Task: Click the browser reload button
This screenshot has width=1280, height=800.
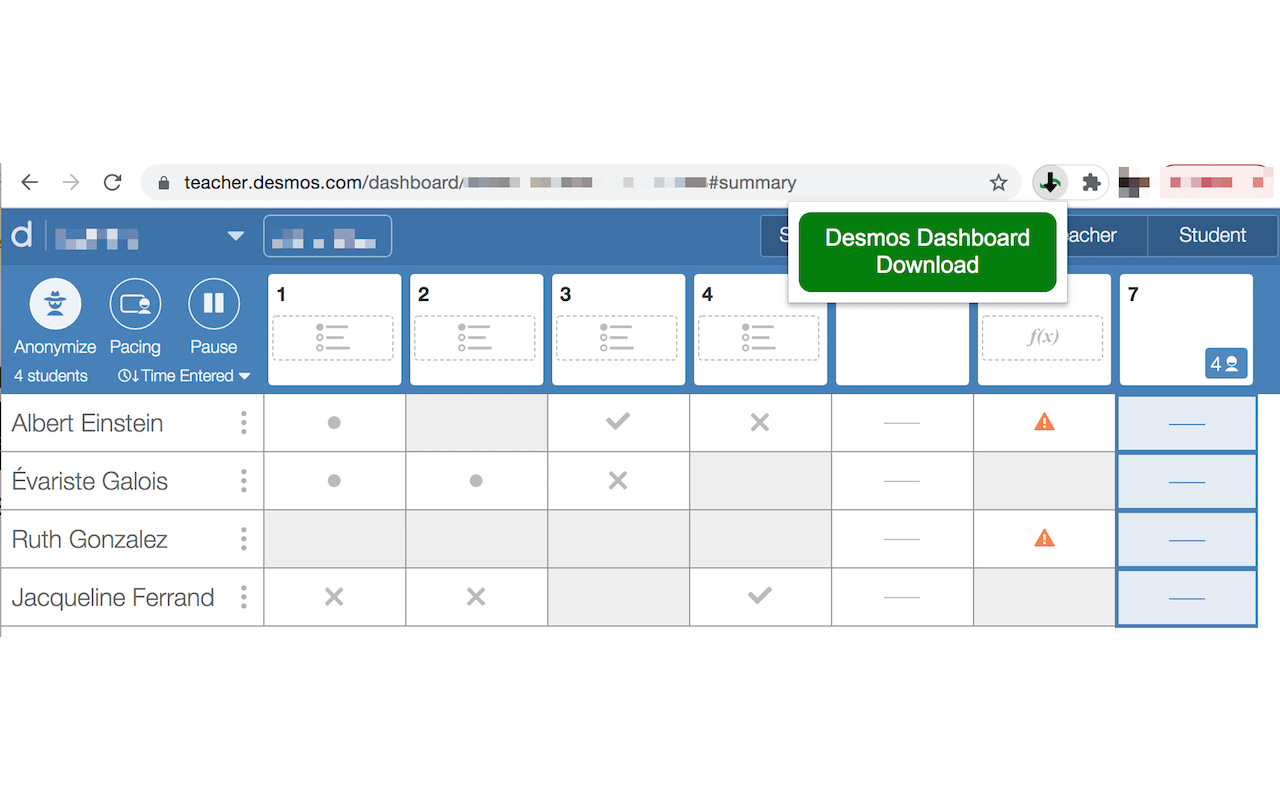Action: [112, 182]
